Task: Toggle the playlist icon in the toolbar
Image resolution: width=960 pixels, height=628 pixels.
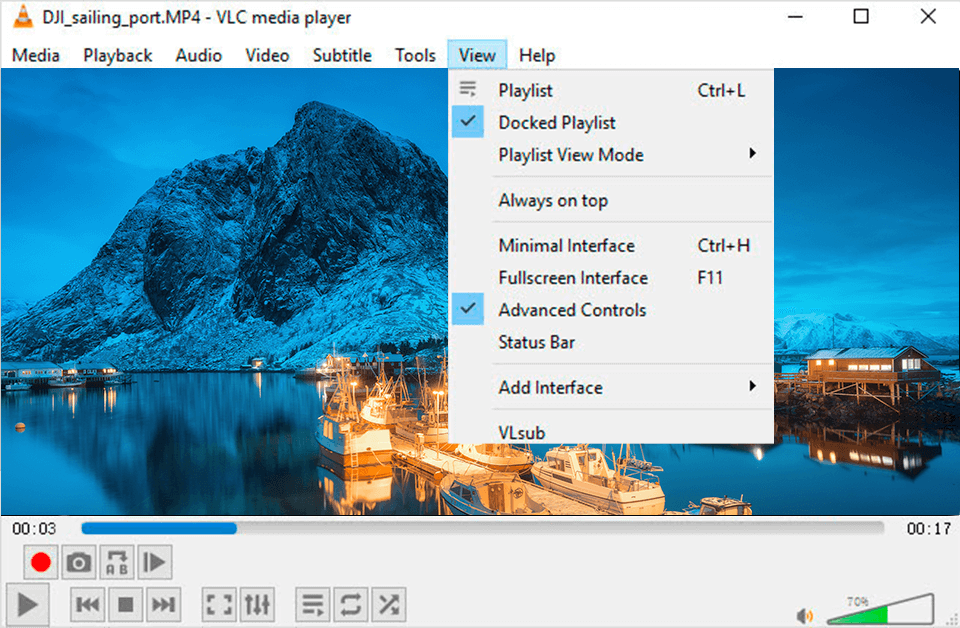Action: pyautogui.click(x=313, y=604)
